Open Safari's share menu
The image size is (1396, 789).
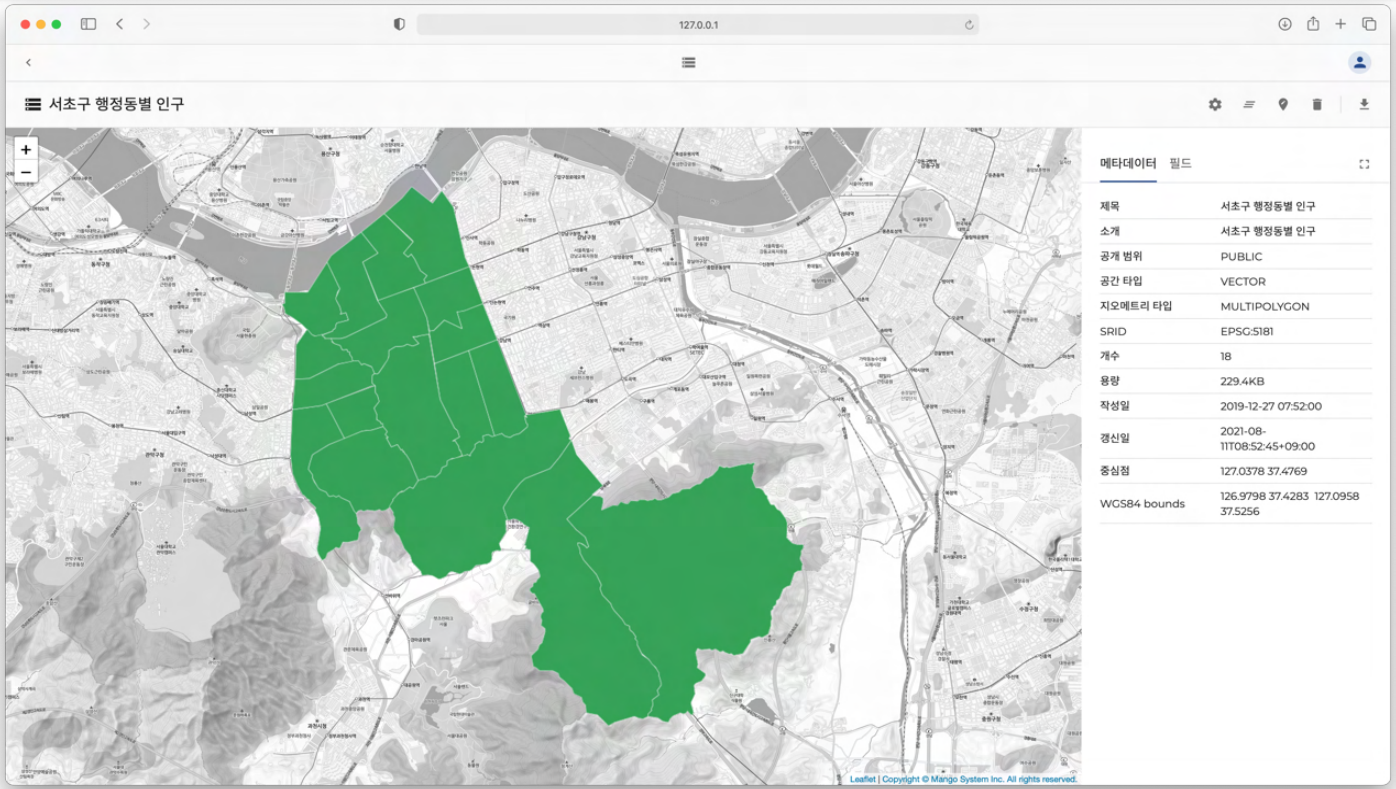coord(1313,24)
